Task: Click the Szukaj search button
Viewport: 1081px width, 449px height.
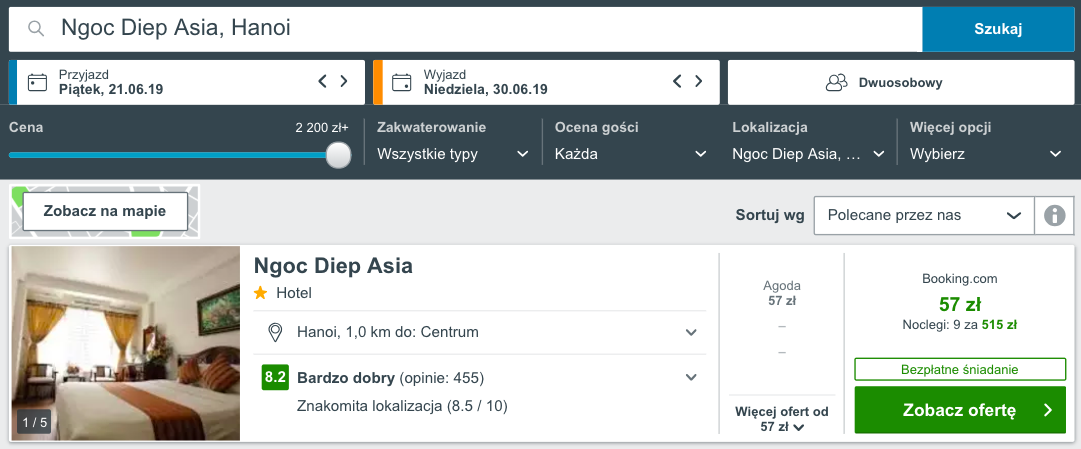Action: pyautogui.click(x=998, y=29)
